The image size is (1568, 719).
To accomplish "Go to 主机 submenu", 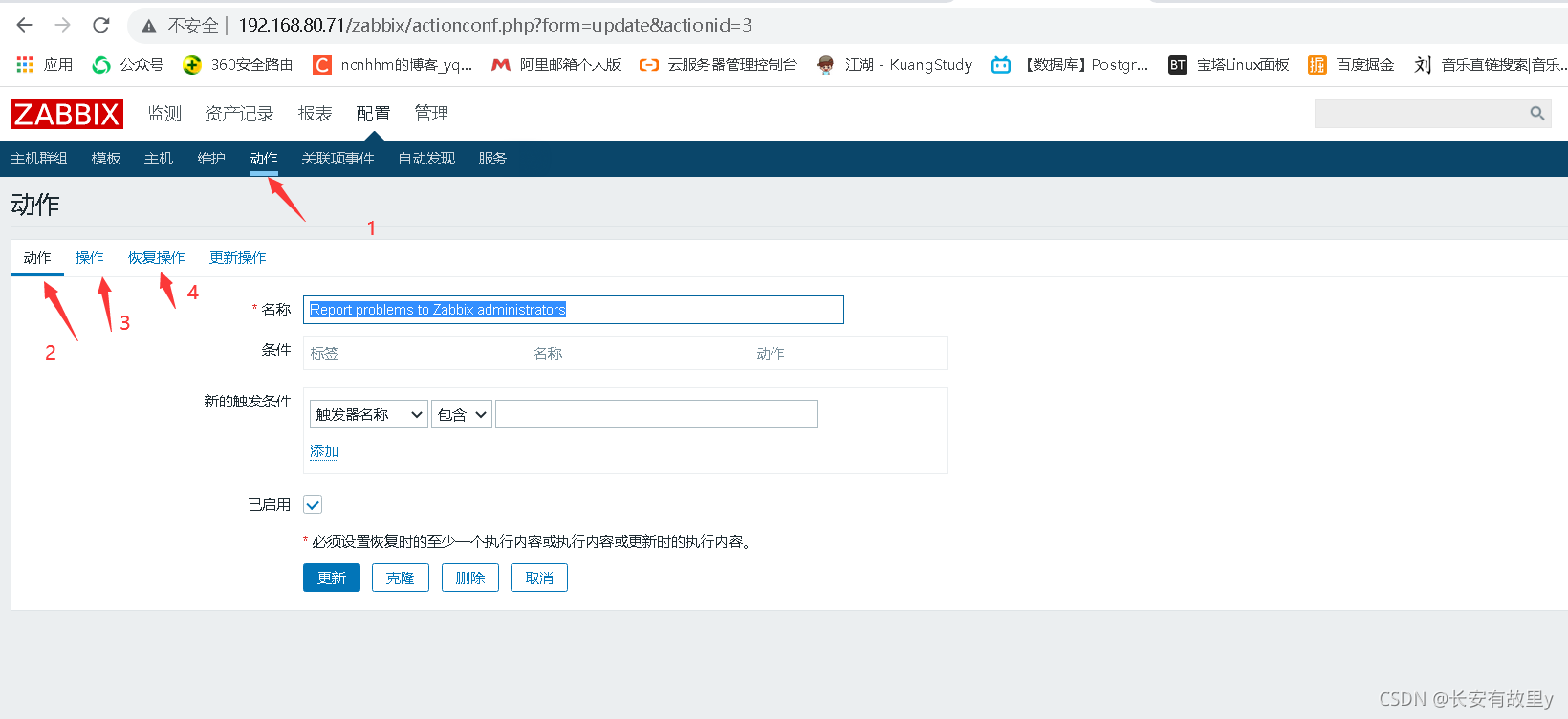I will click(159, 159).
